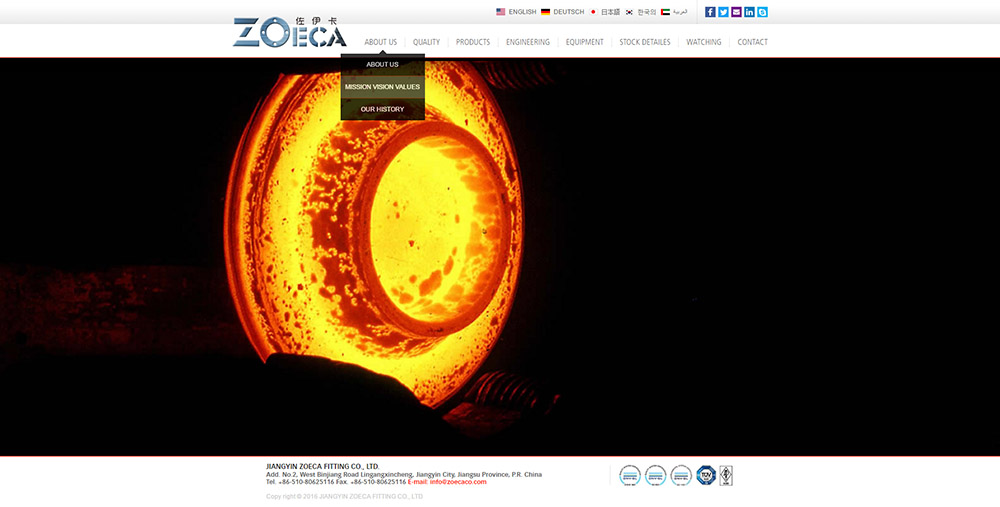
Task: Open the Twitter social icon
Action: [x=723, y=12]
